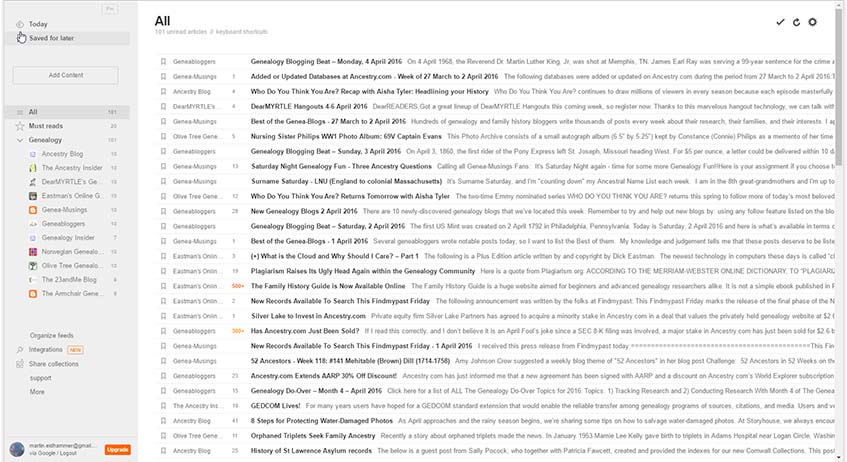Open the keyboard shortcuts link
The image size is (847, 462).
coord(241,32)
